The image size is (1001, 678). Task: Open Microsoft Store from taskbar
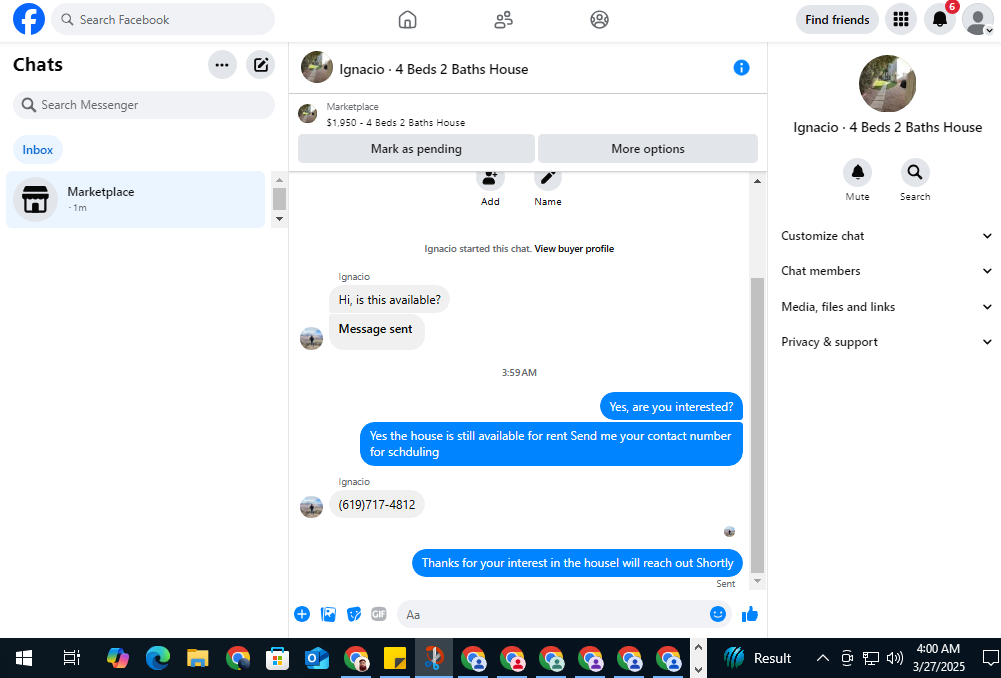(277, 658)
